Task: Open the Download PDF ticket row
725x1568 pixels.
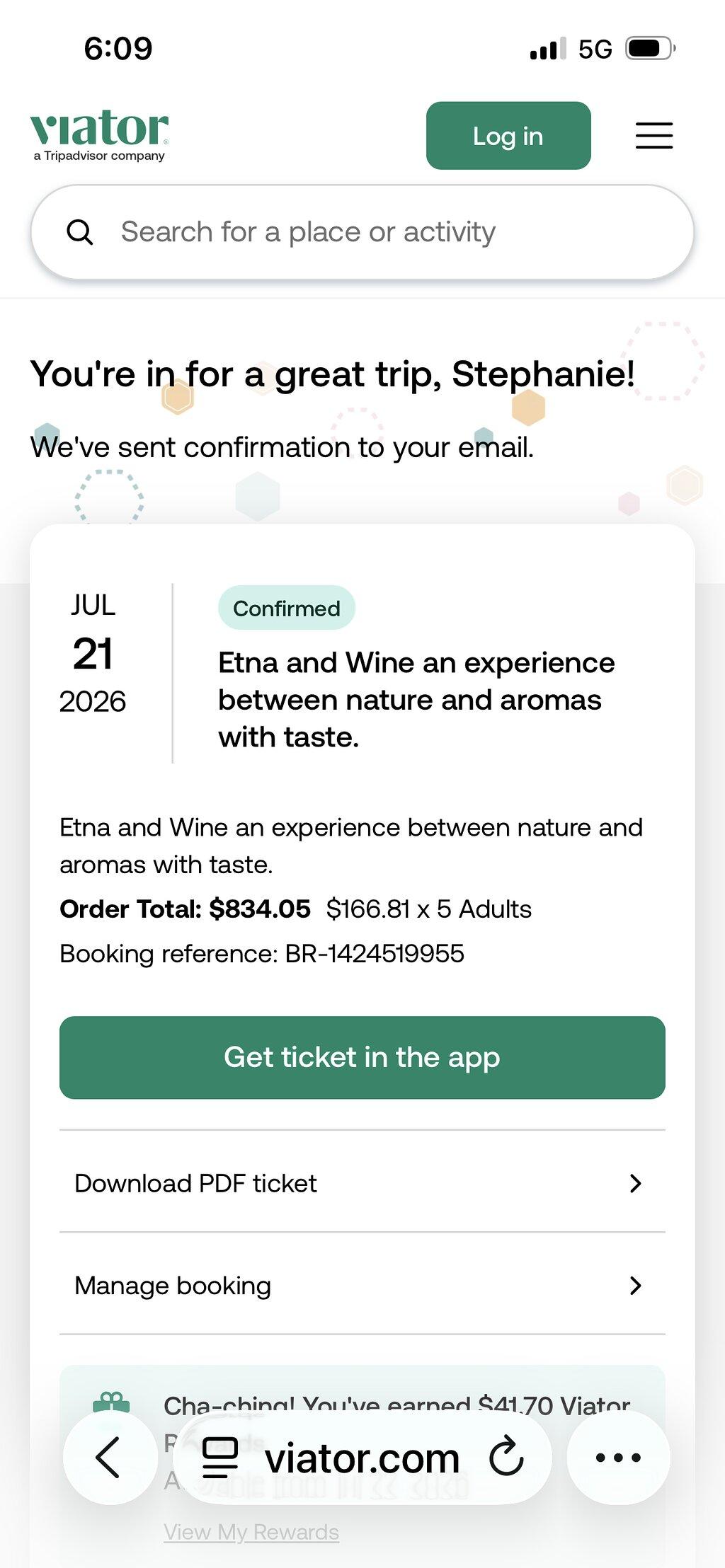Action: (362, 1182)
